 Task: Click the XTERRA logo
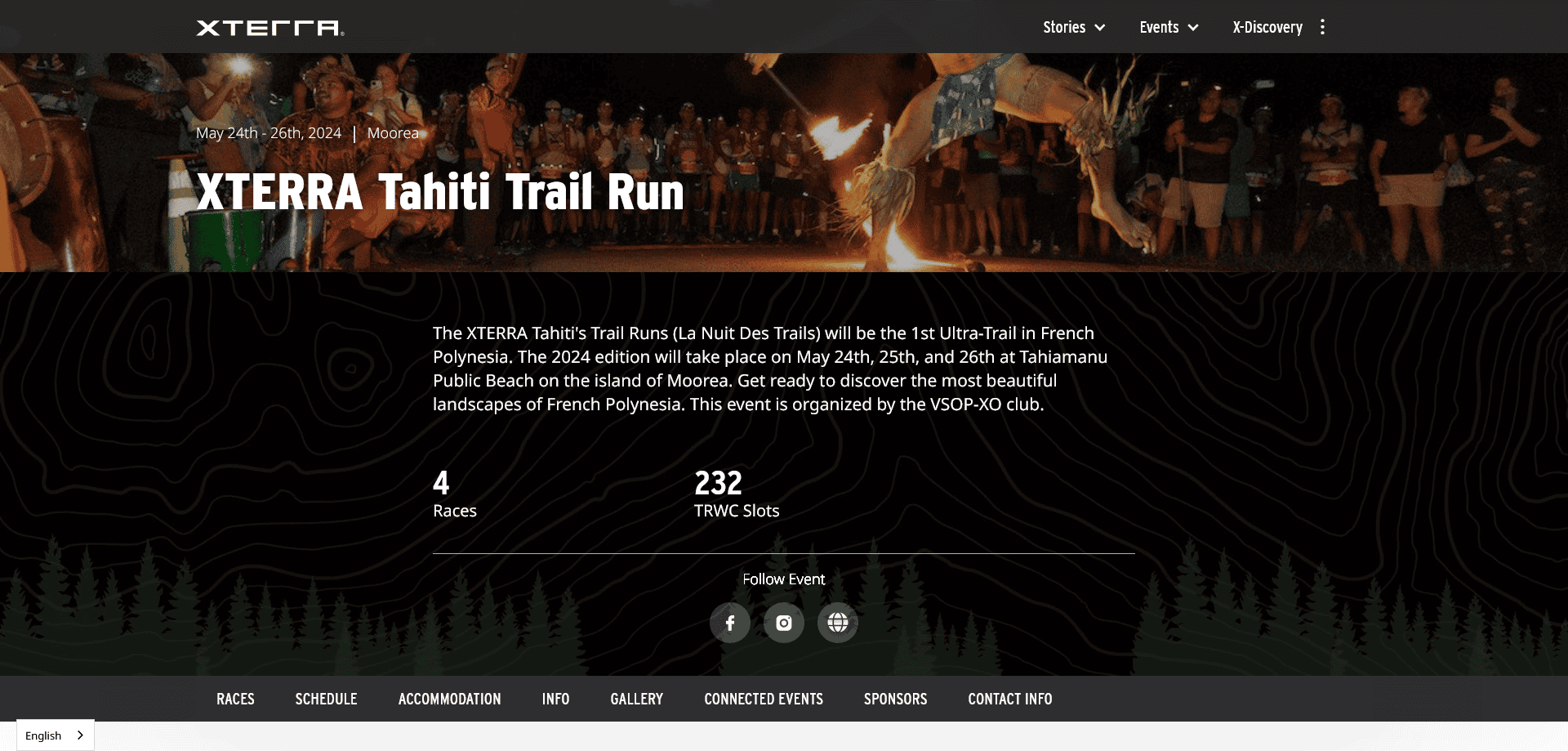coord(270,28)
